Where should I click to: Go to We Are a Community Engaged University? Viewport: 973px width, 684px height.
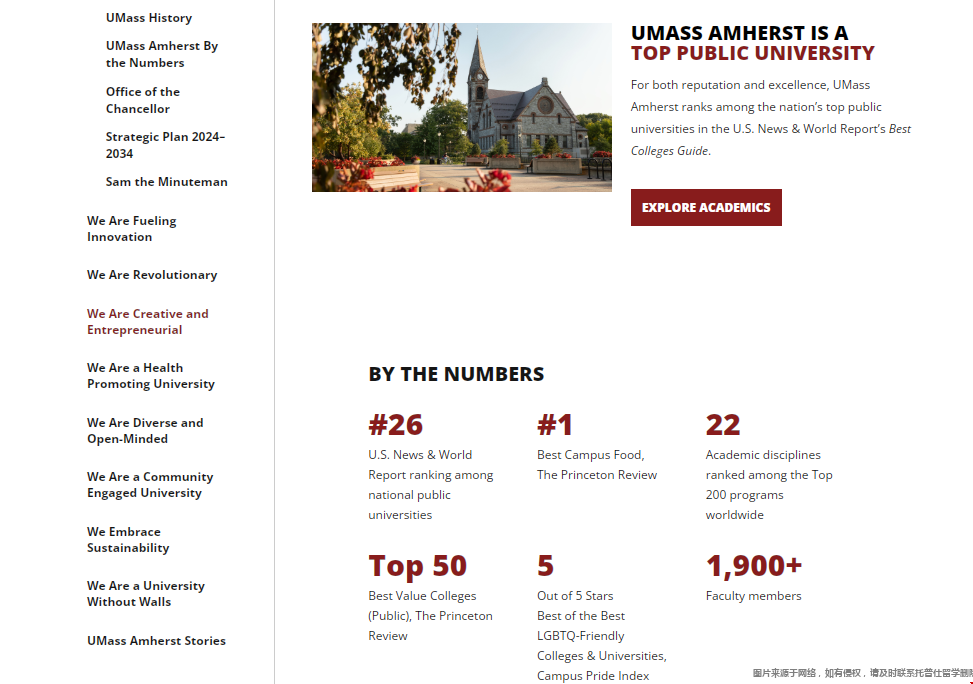(x=150, y=485)
